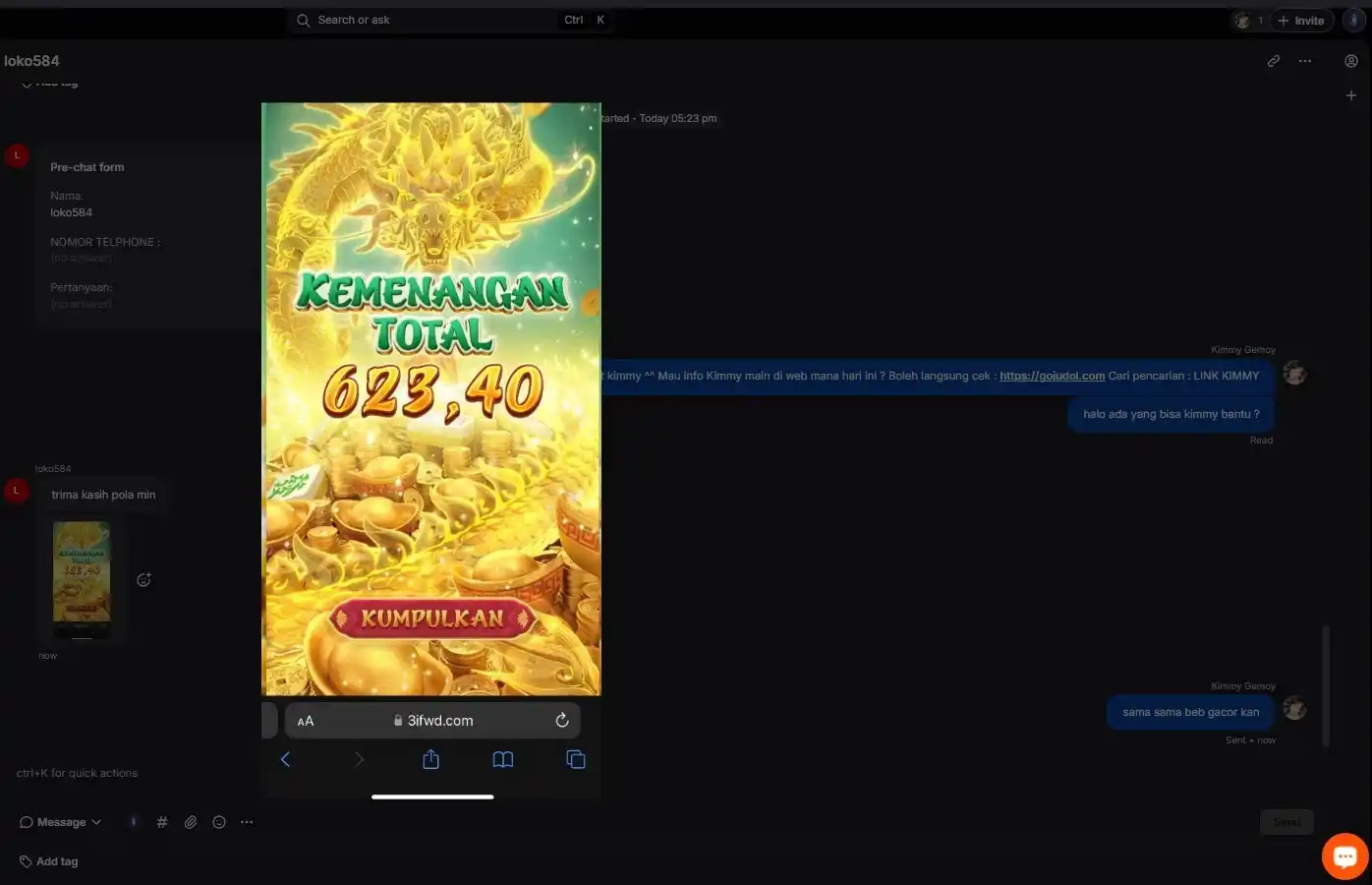The height and width of the screenshot is (885, 1372).
Task: Open the conversation more-actions ellipsis menu
Action: click(x=1305, y=60)
